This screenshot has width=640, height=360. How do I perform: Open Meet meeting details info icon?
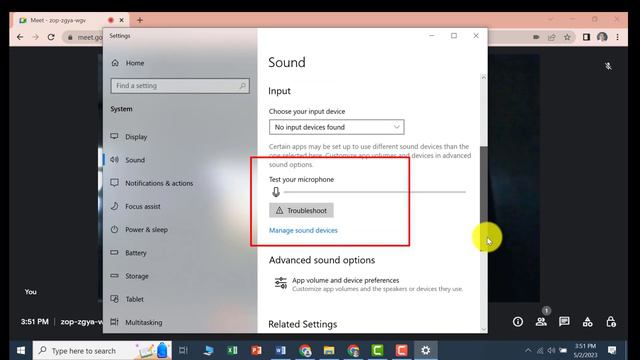tap(518, 322)
